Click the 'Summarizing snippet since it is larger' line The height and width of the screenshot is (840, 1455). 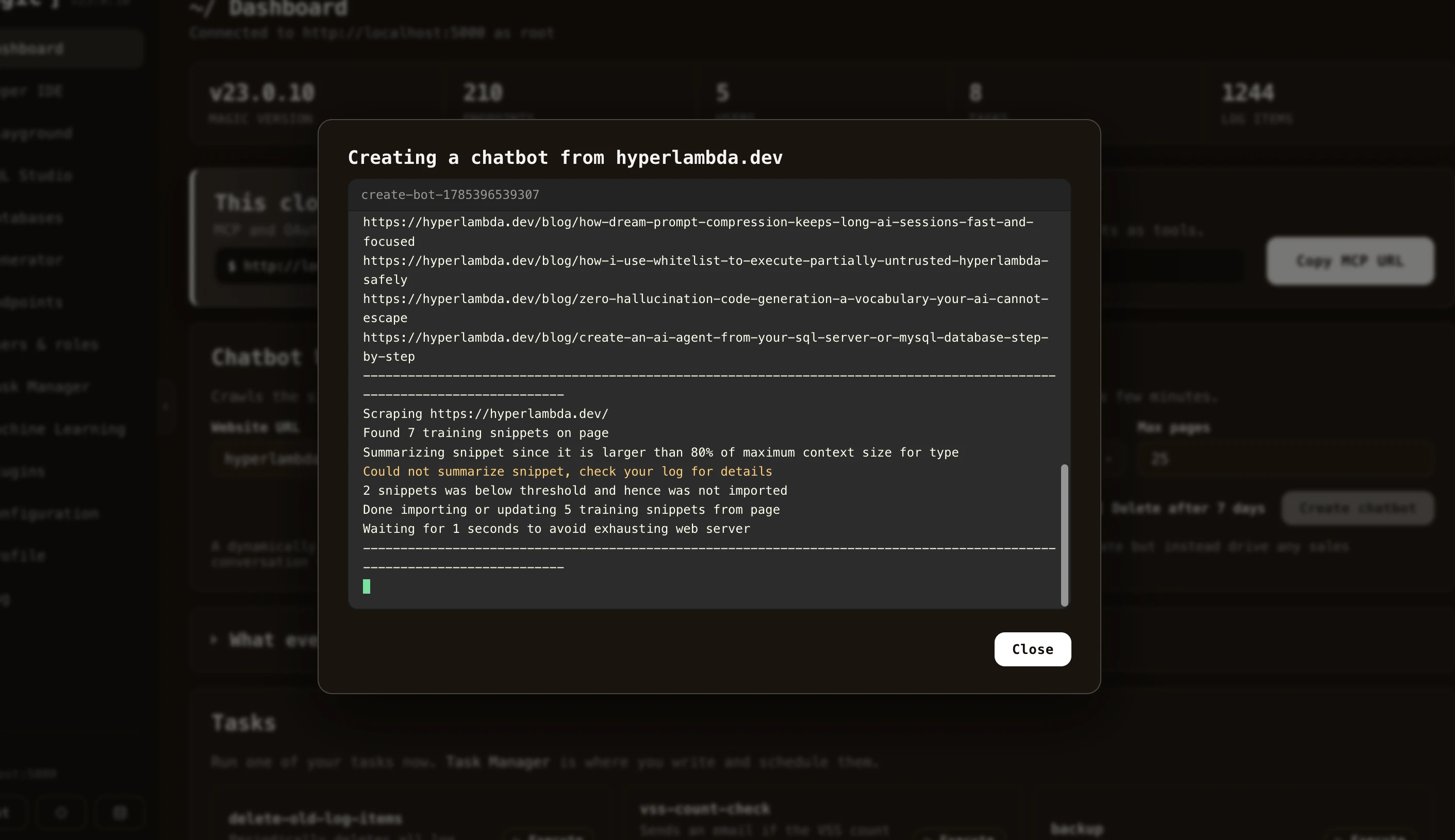(660, 452)
